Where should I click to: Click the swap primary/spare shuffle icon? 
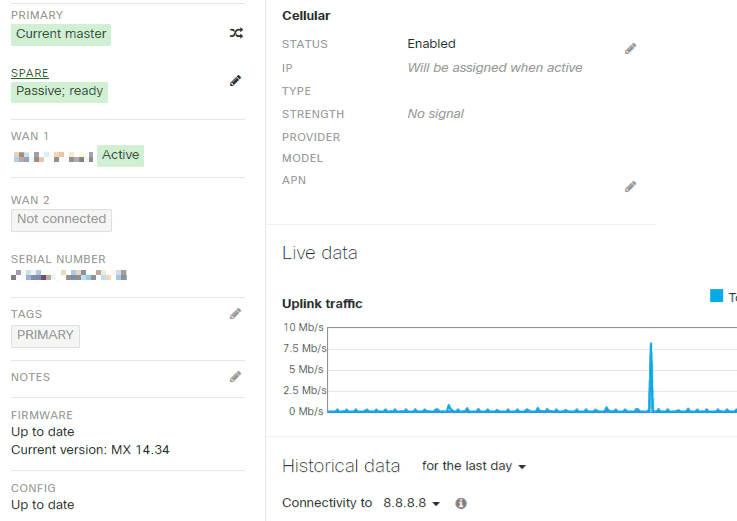[x=236, y=33]
